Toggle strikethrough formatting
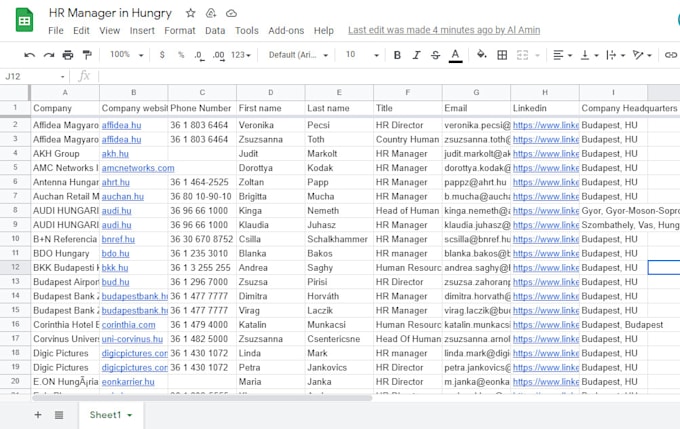 435,55
